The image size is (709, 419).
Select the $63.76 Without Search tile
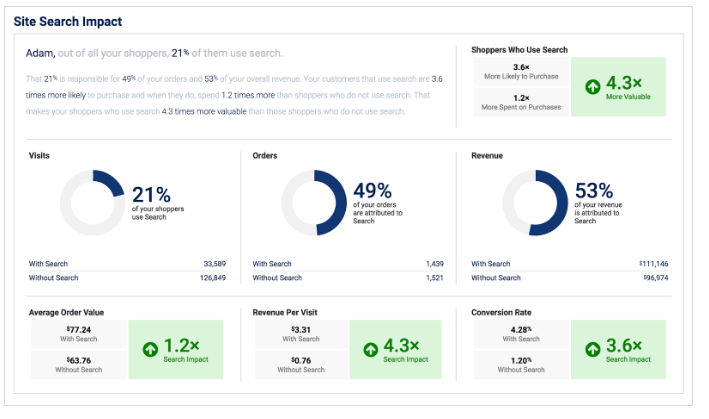point(78,365)
